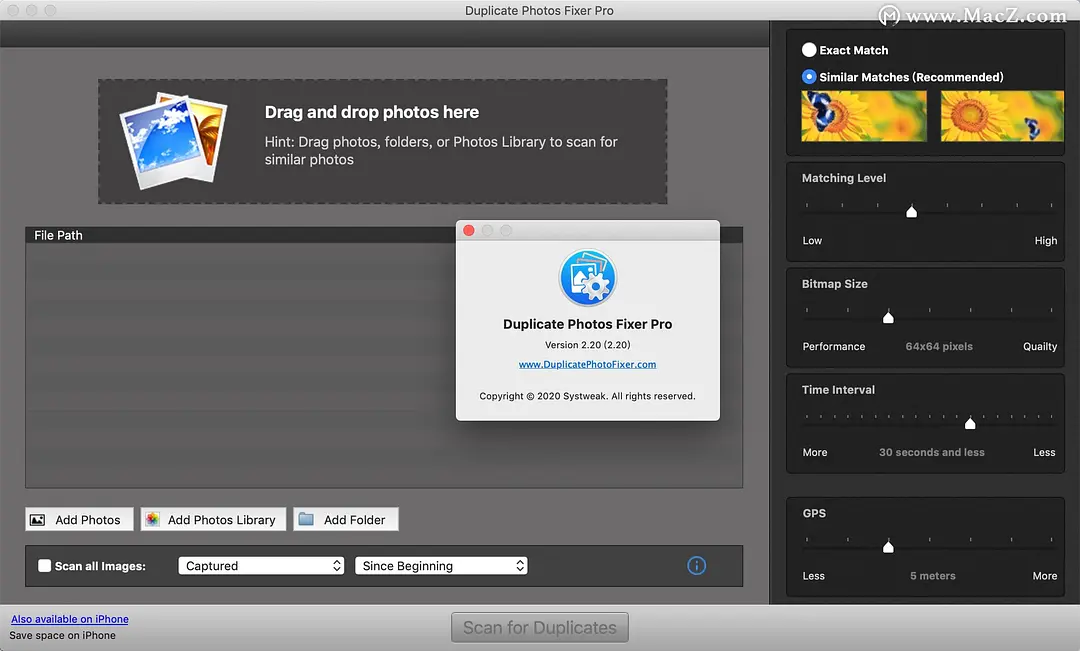
Task: Open the Also available on iPhone link
Action: point(70,619)
